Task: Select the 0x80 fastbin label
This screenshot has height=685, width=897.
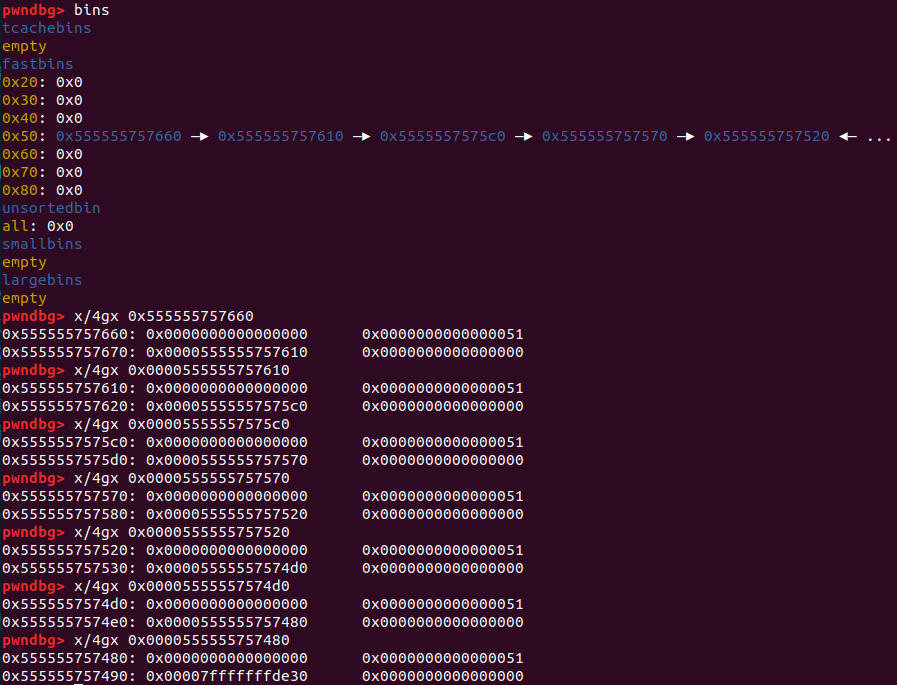Action: coord(20,190)
